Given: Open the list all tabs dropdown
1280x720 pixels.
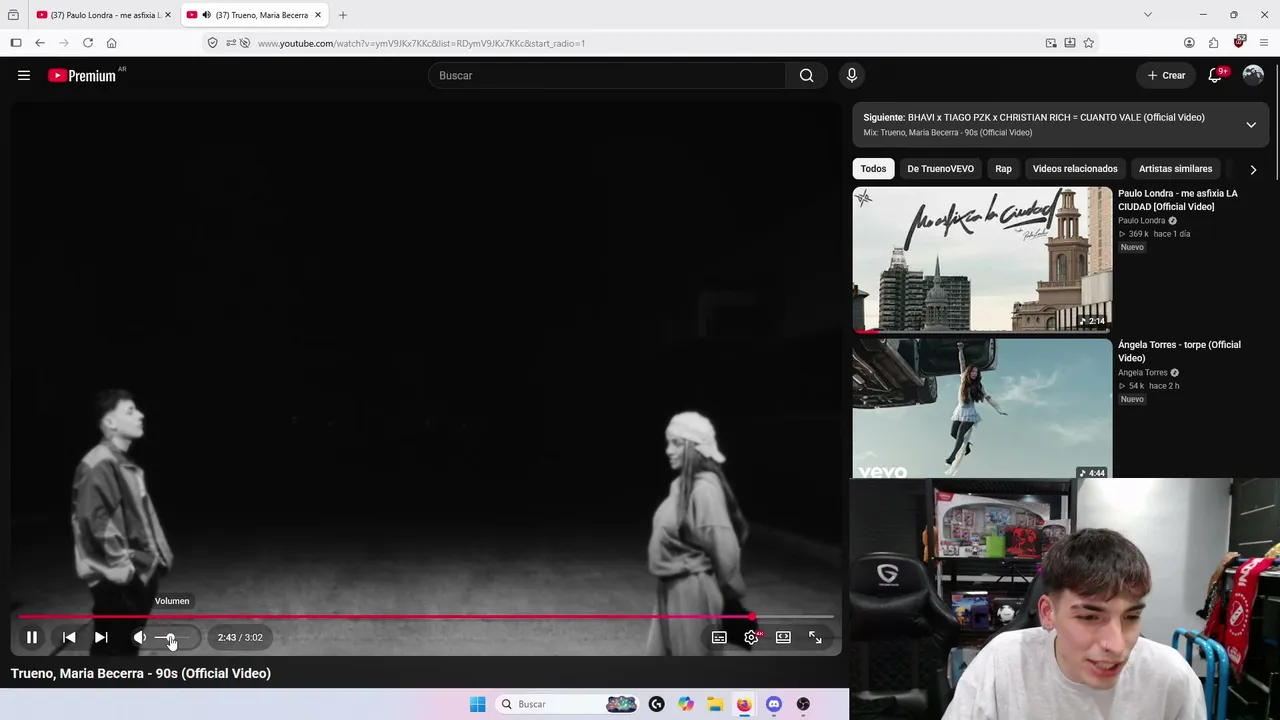Looking at the screenshot, I should tap(1148, 15).
